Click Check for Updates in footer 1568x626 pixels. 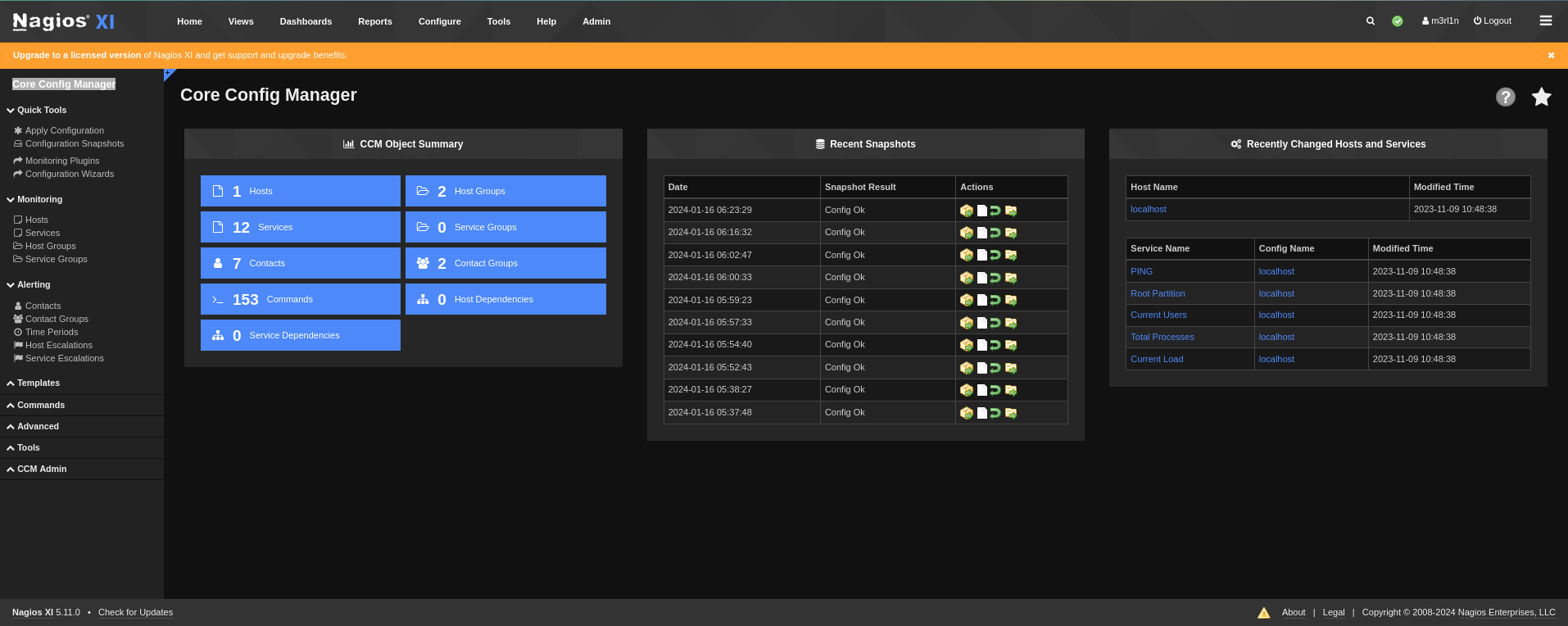click(x=135, y=612)
